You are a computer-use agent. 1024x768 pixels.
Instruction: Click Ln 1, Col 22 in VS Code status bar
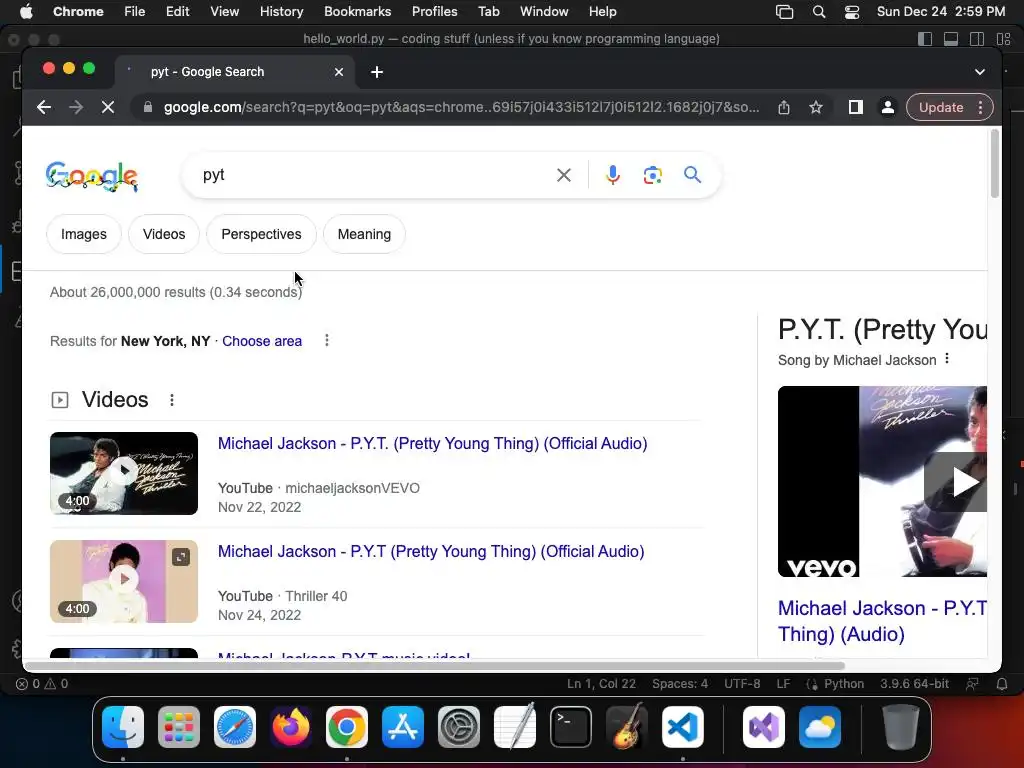601,684
